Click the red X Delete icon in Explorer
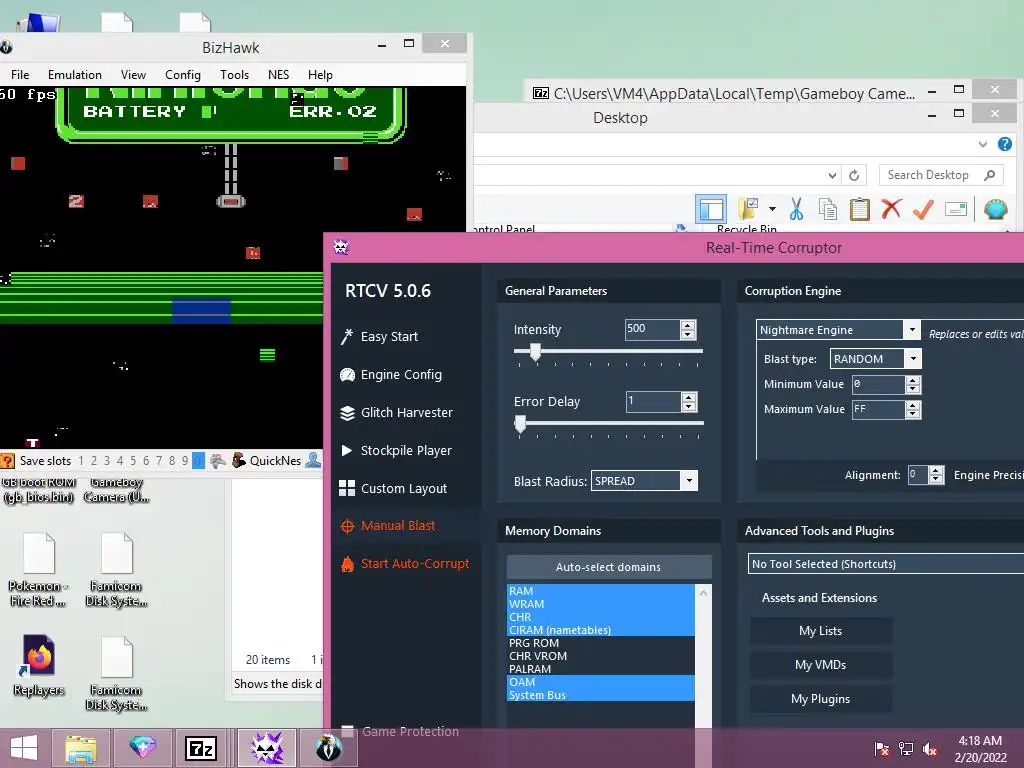This screenshot has width=1024, height=768. 891,209
